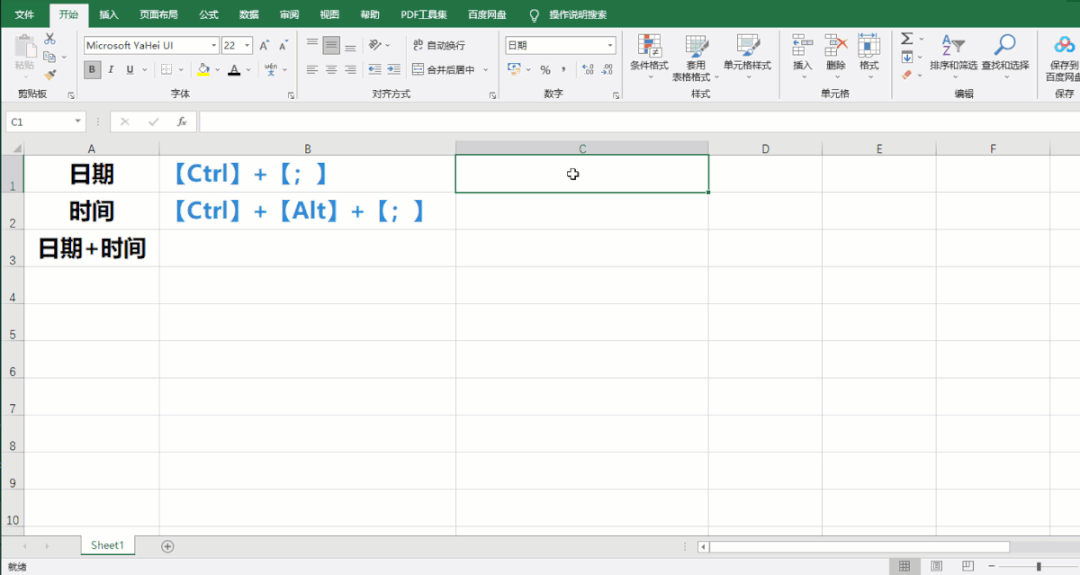Open Sort and Filter (排序和筛选)

click(x=952, y=46)
